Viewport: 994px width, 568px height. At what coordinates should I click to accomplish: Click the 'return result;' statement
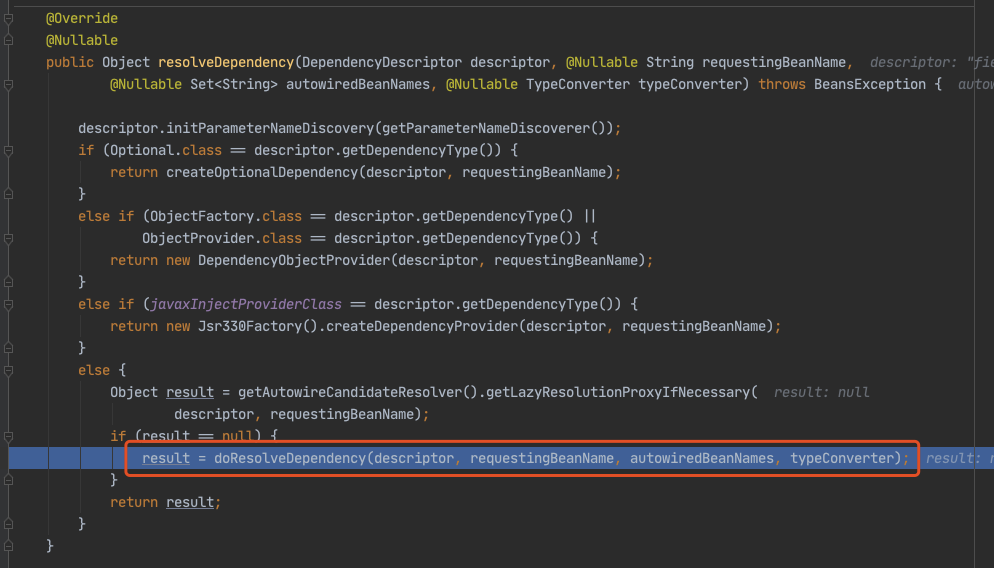165,503
